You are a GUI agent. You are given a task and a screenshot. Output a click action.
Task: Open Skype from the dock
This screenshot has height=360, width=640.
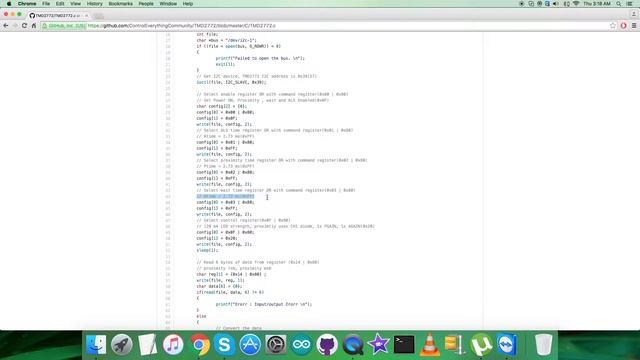click(224, 345)
